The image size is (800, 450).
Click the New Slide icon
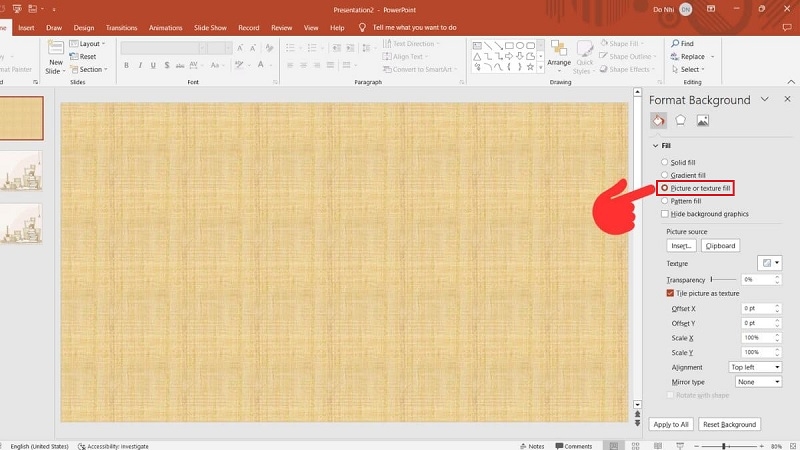[x=55, y=48]
